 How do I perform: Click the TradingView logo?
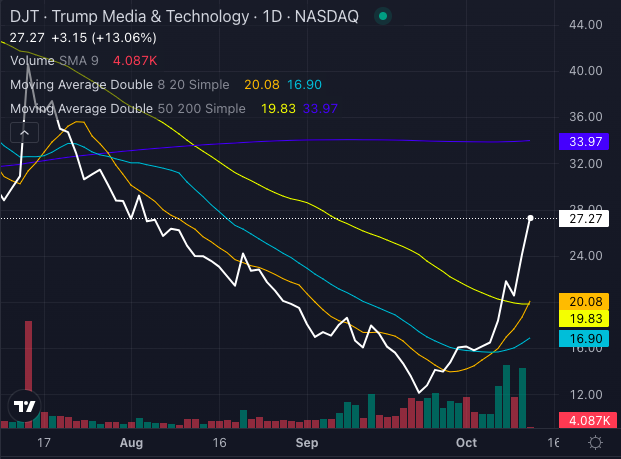(23, 407)
